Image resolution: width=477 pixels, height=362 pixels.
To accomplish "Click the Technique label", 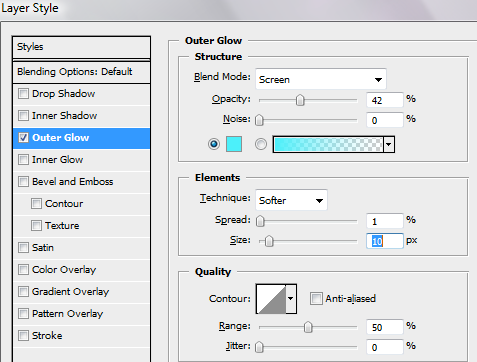I will point(225,198).
